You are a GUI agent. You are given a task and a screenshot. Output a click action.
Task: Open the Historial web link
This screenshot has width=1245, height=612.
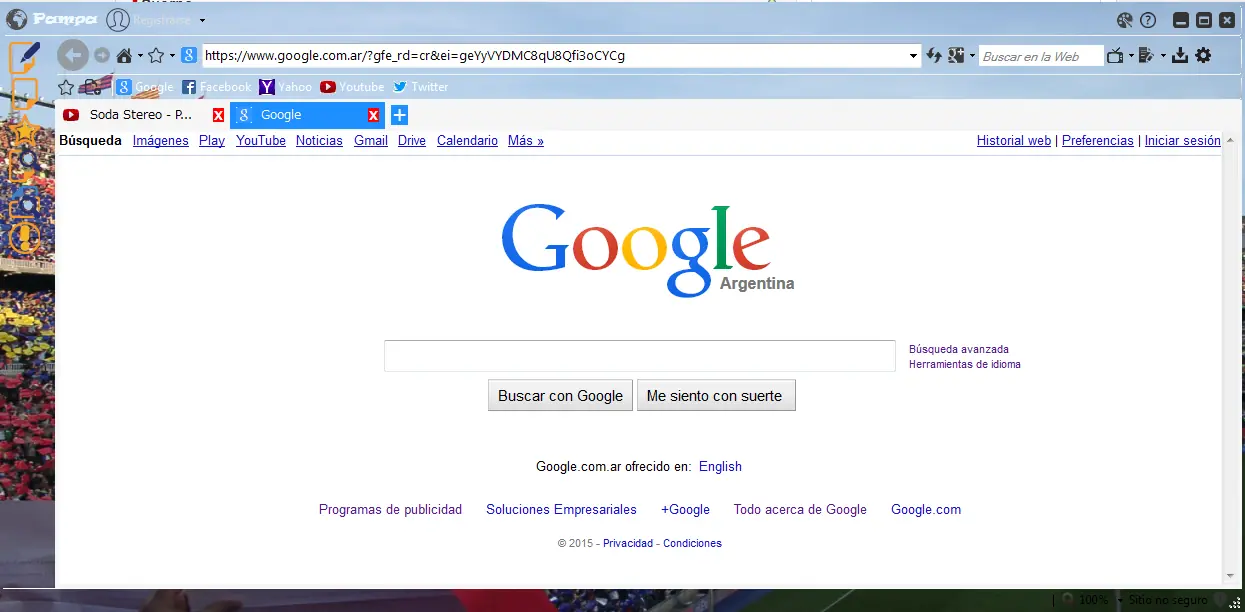point(1014,141)
